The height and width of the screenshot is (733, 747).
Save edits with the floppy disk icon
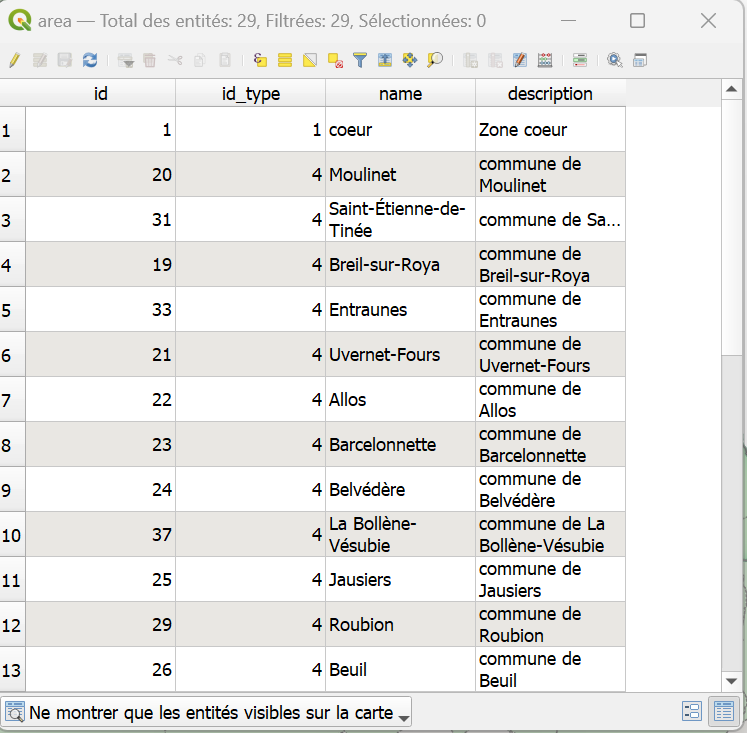click(x=64, y=60)
